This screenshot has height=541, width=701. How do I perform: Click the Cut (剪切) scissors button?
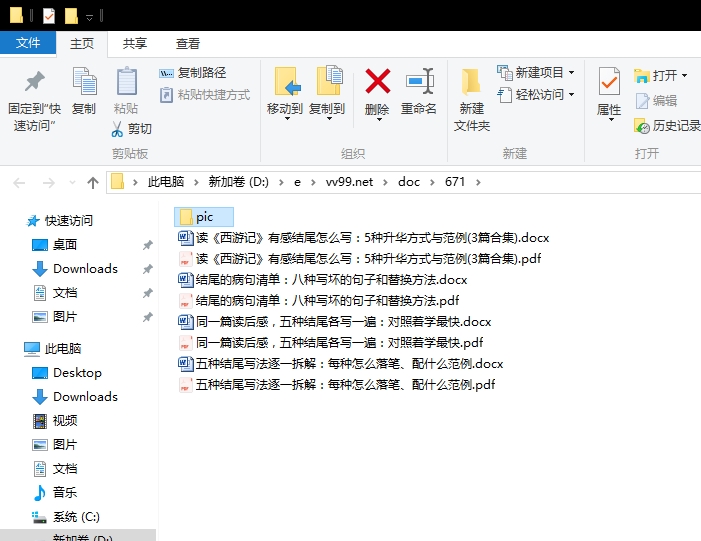point(131,129)
